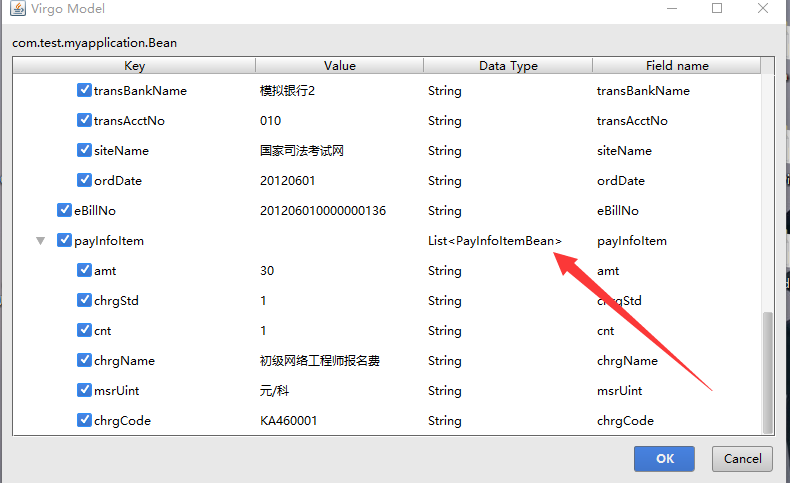Image resolution: width=790 pixels, height=483 pixels.
Task: Uncheck the payInfoItem checkbox
Action: (64, 240)
